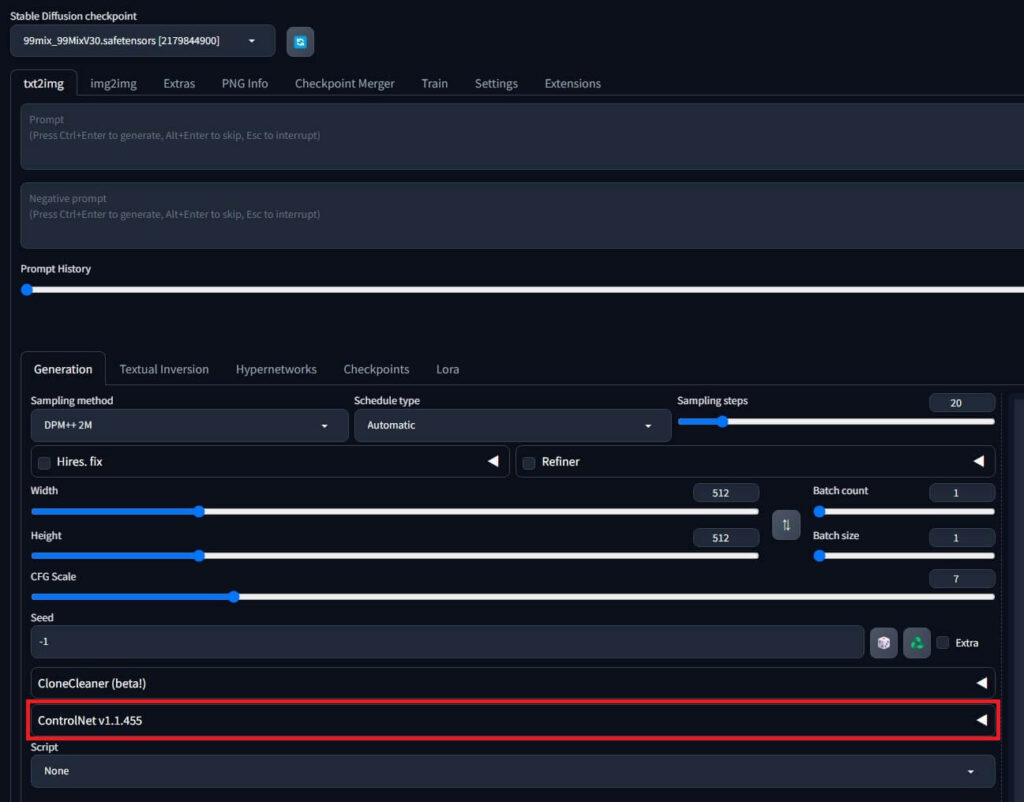Enable the Refiner checkbox
This screenshot has height=802, width=1024.
[x=529, y=463]
